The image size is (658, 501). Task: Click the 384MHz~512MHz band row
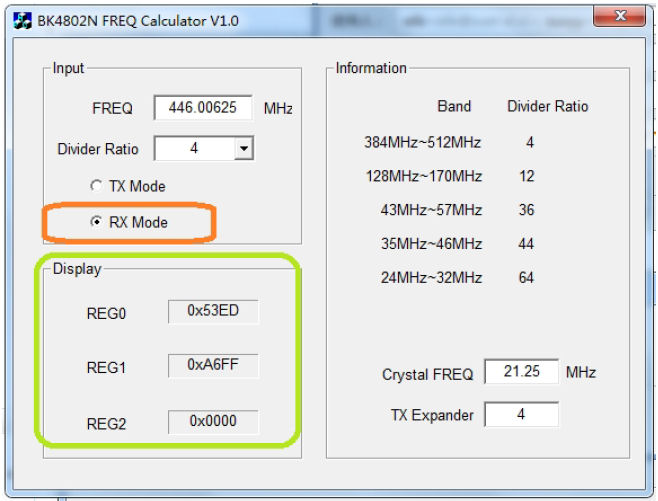point(449,142)
